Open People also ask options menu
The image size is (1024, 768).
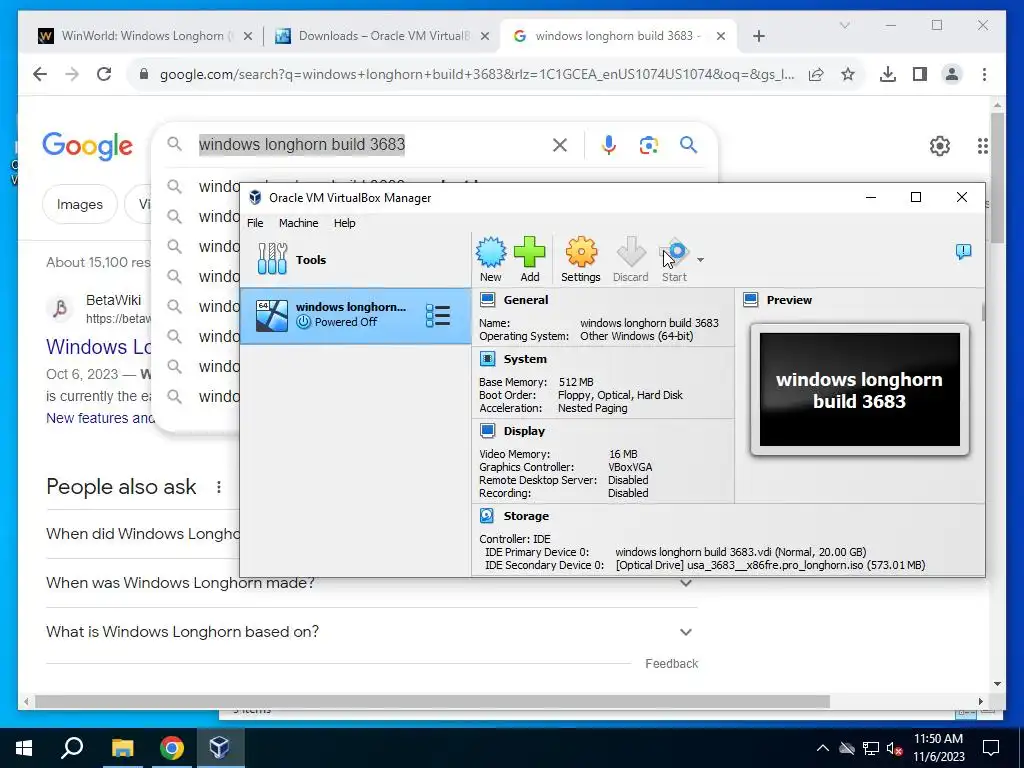click(219, 487)
